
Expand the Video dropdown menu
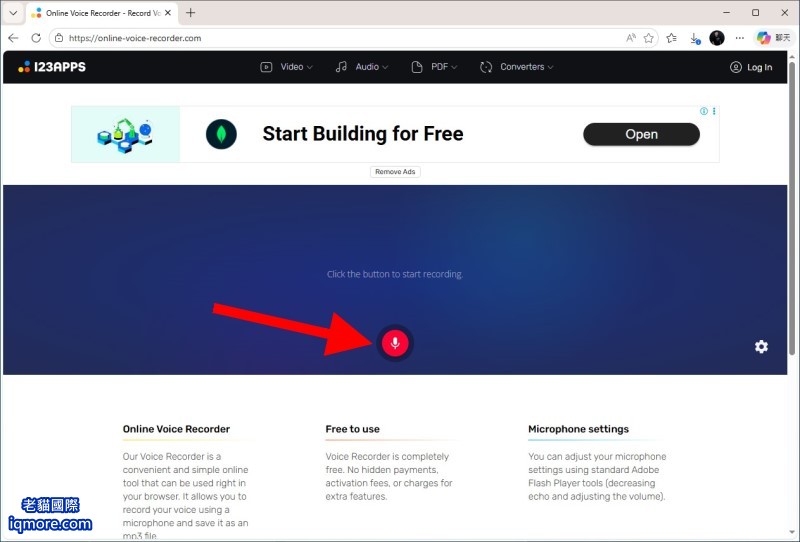point(287,67)
